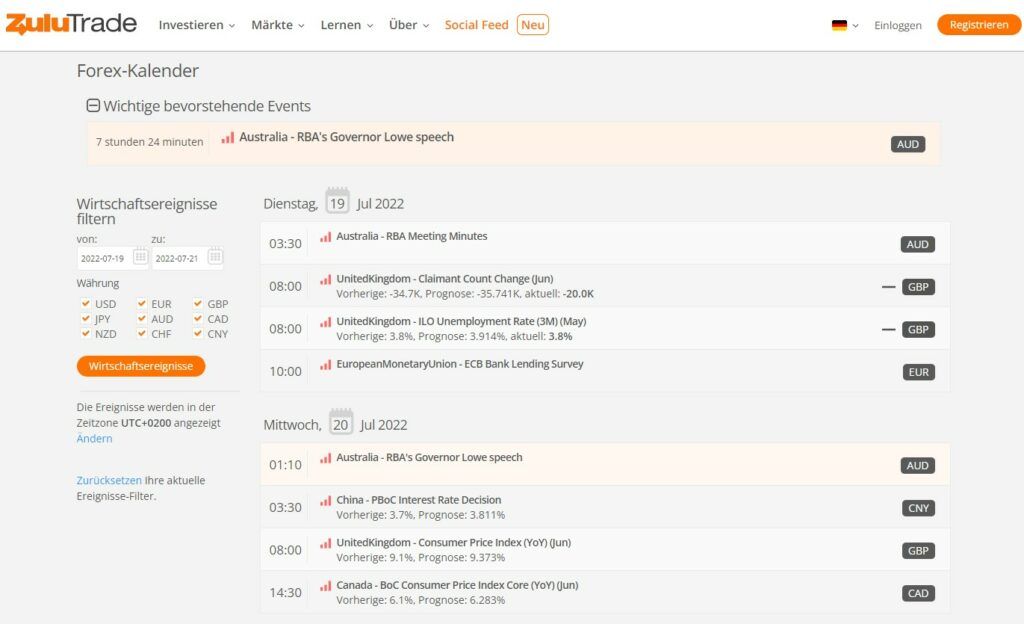The width and height of the screenshot is (1024, 624).
Task: Uncheck the NZD currency checkbox
Action: click(86, 333)
